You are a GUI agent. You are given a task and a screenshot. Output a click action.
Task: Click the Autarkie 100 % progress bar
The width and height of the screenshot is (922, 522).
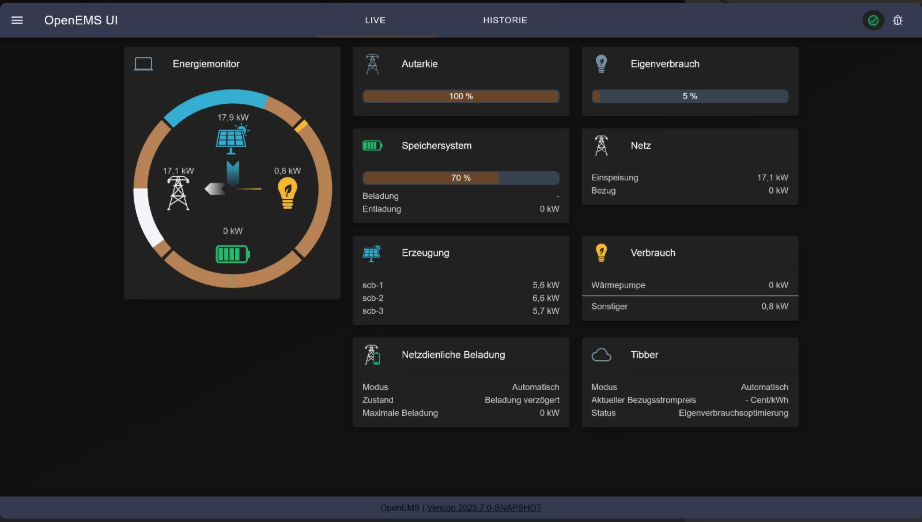461,96
